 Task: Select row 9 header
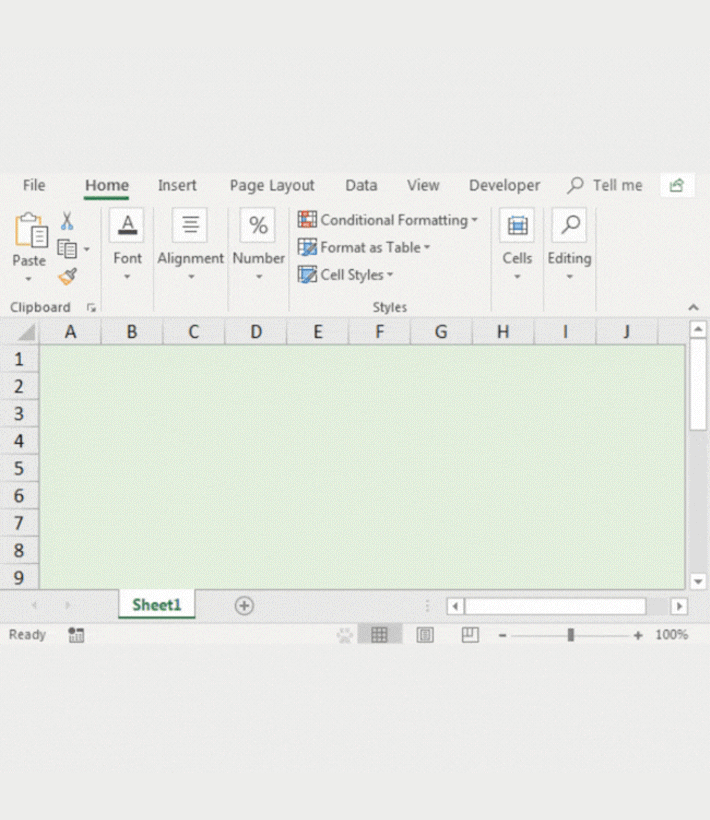pyautogui.click(x=19, y=577)
